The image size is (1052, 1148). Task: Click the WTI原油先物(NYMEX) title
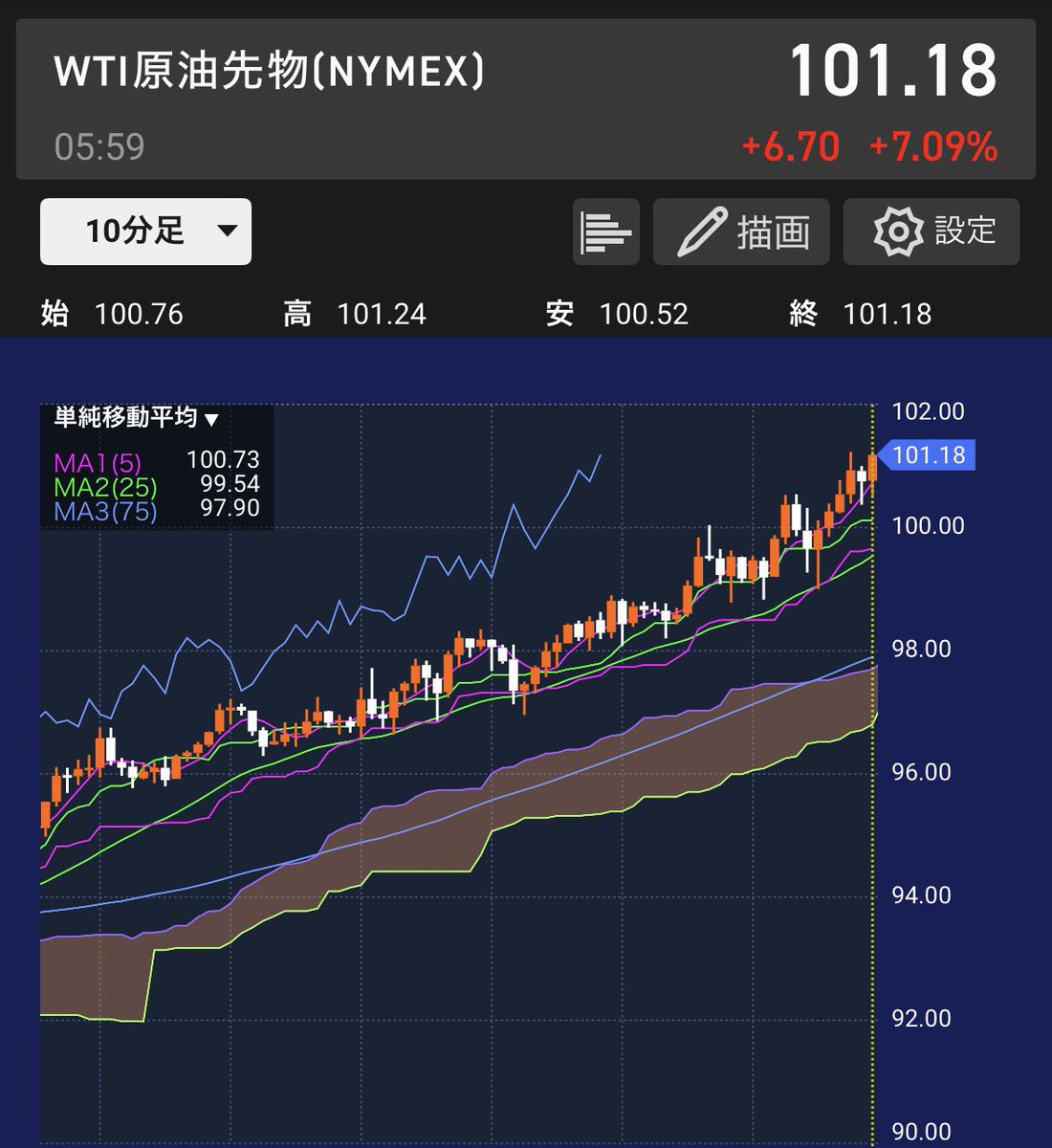point(270,72)
